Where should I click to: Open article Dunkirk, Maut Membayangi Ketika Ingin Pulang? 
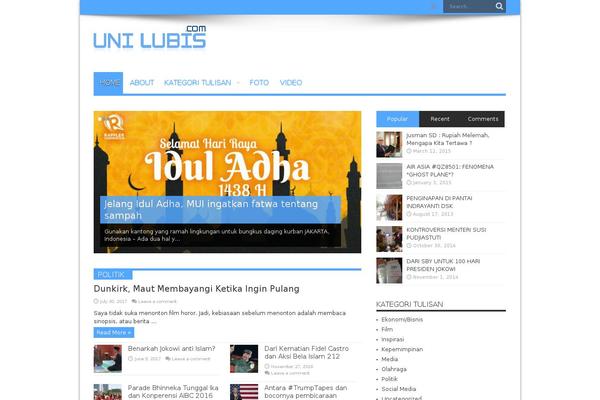[x=197, y=289]
